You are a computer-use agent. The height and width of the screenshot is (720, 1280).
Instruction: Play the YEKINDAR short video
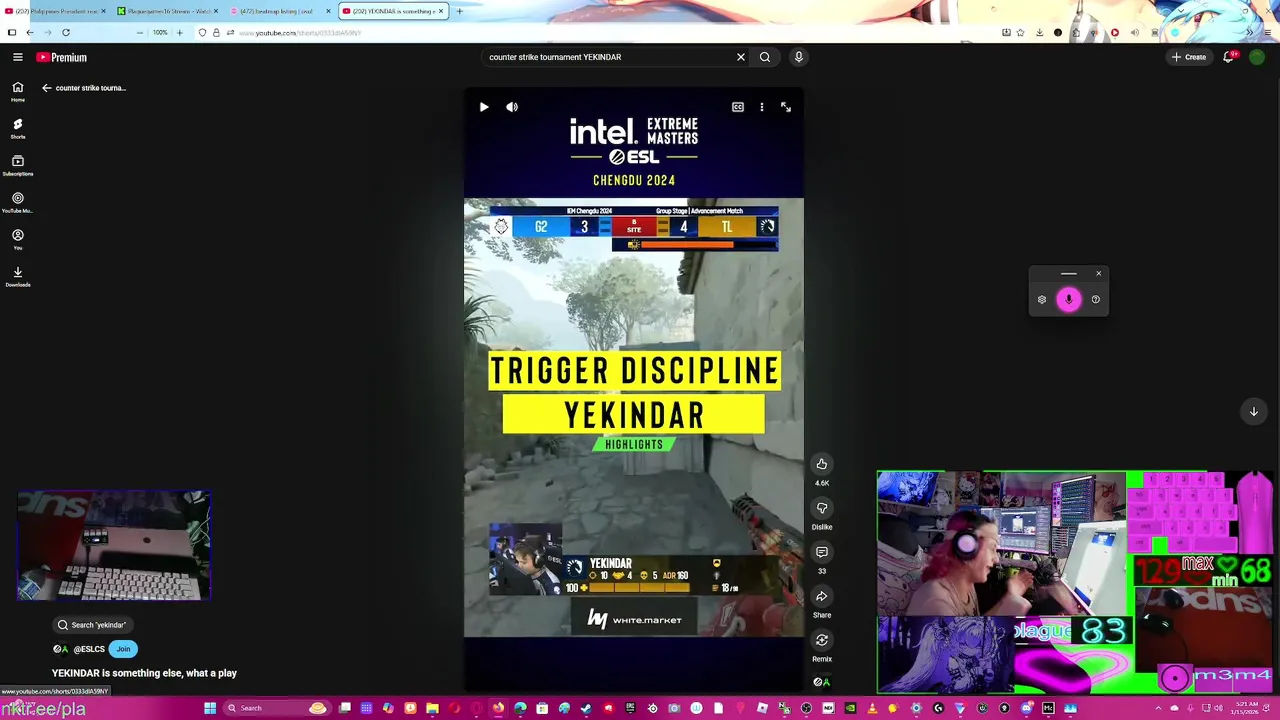484,107
